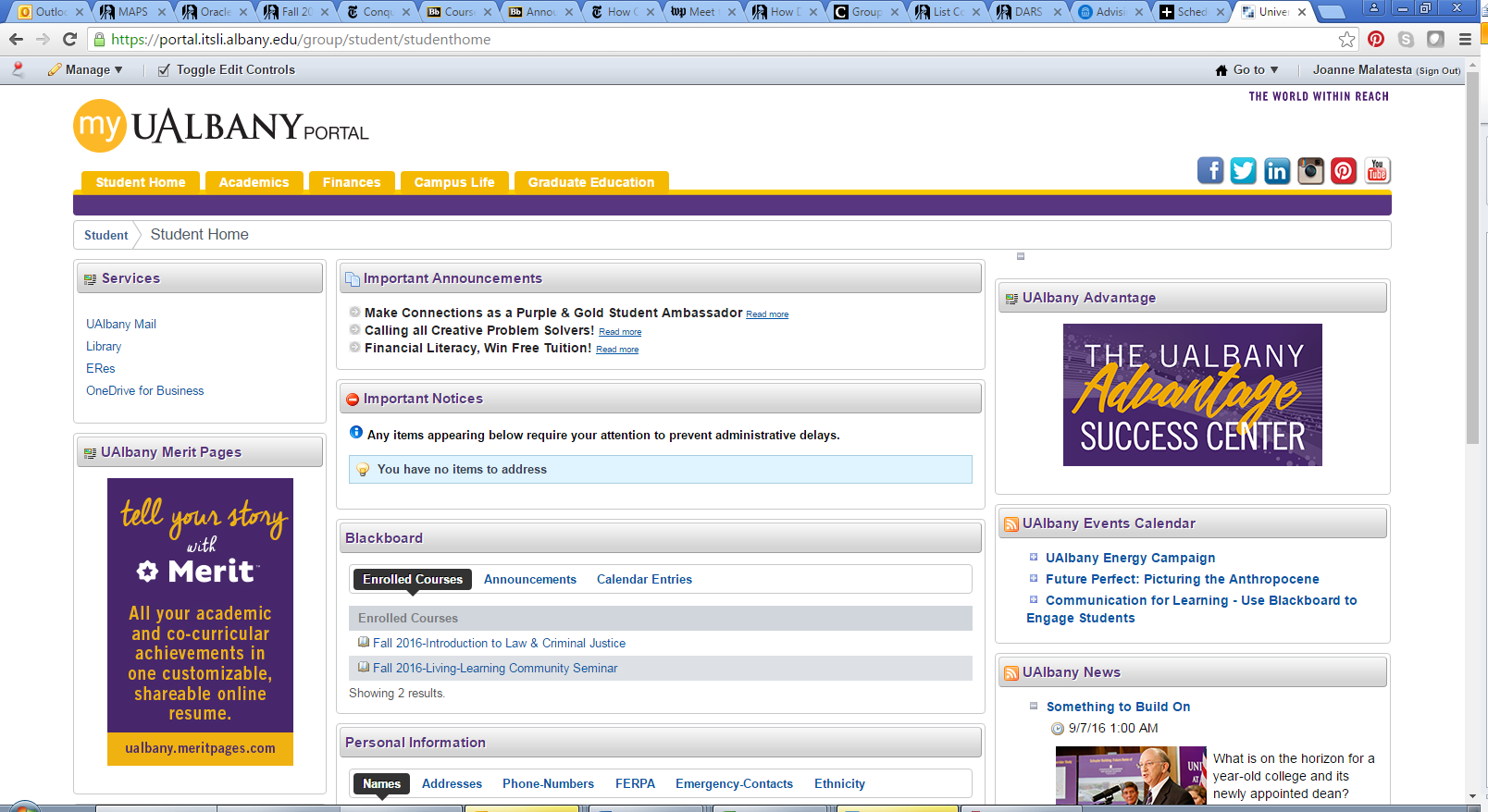Expand the UAlbany Energy Campaign event
Viewport: 1488px width, 812px height.
click(1034, 557)
